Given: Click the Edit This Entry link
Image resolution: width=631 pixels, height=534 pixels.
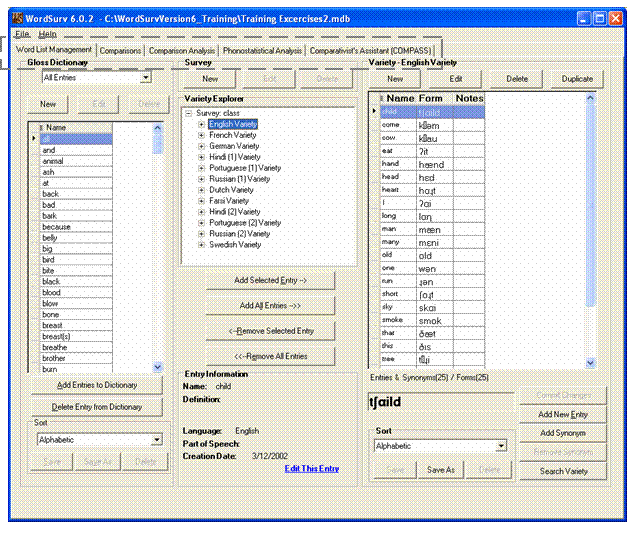Looking at the screenshot, I should pyautogui.click(x=311, y=468).
